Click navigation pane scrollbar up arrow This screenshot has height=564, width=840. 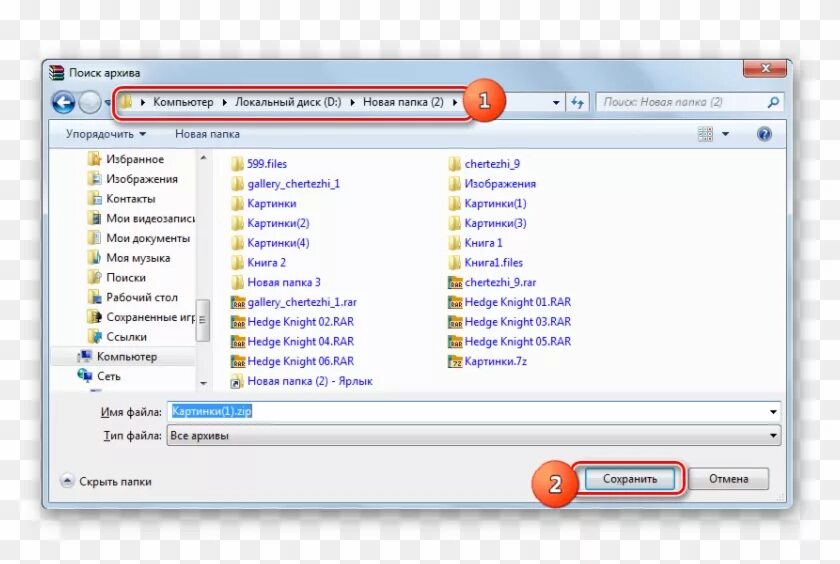(x=203, y=157)
